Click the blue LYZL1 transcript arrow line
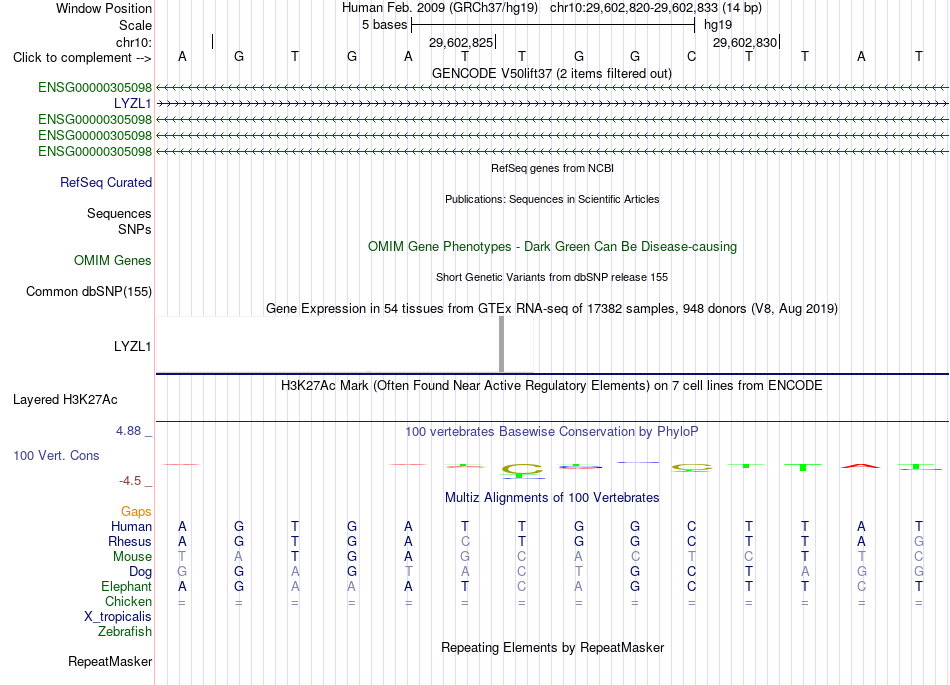 tap(552, 104)
